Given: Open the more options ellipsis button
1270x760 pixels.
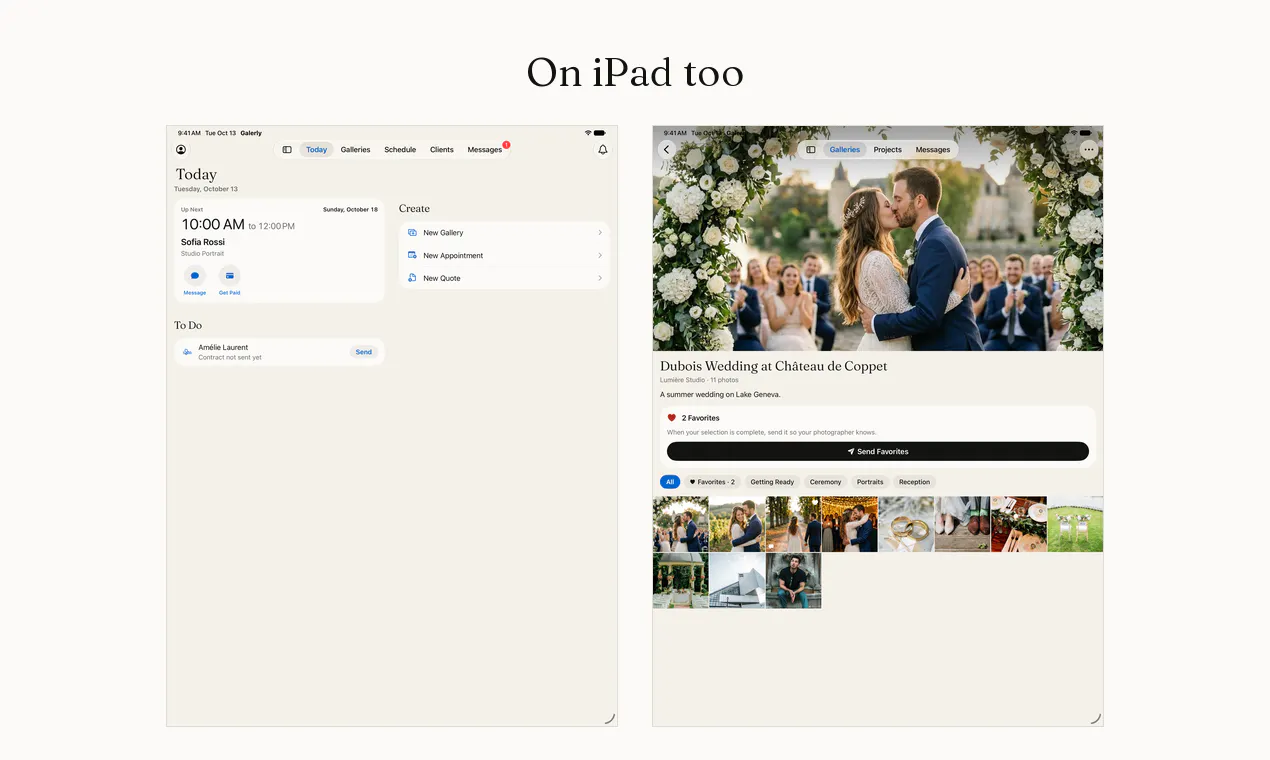Looking at the screenshot, I should (x=1089, y=150).
